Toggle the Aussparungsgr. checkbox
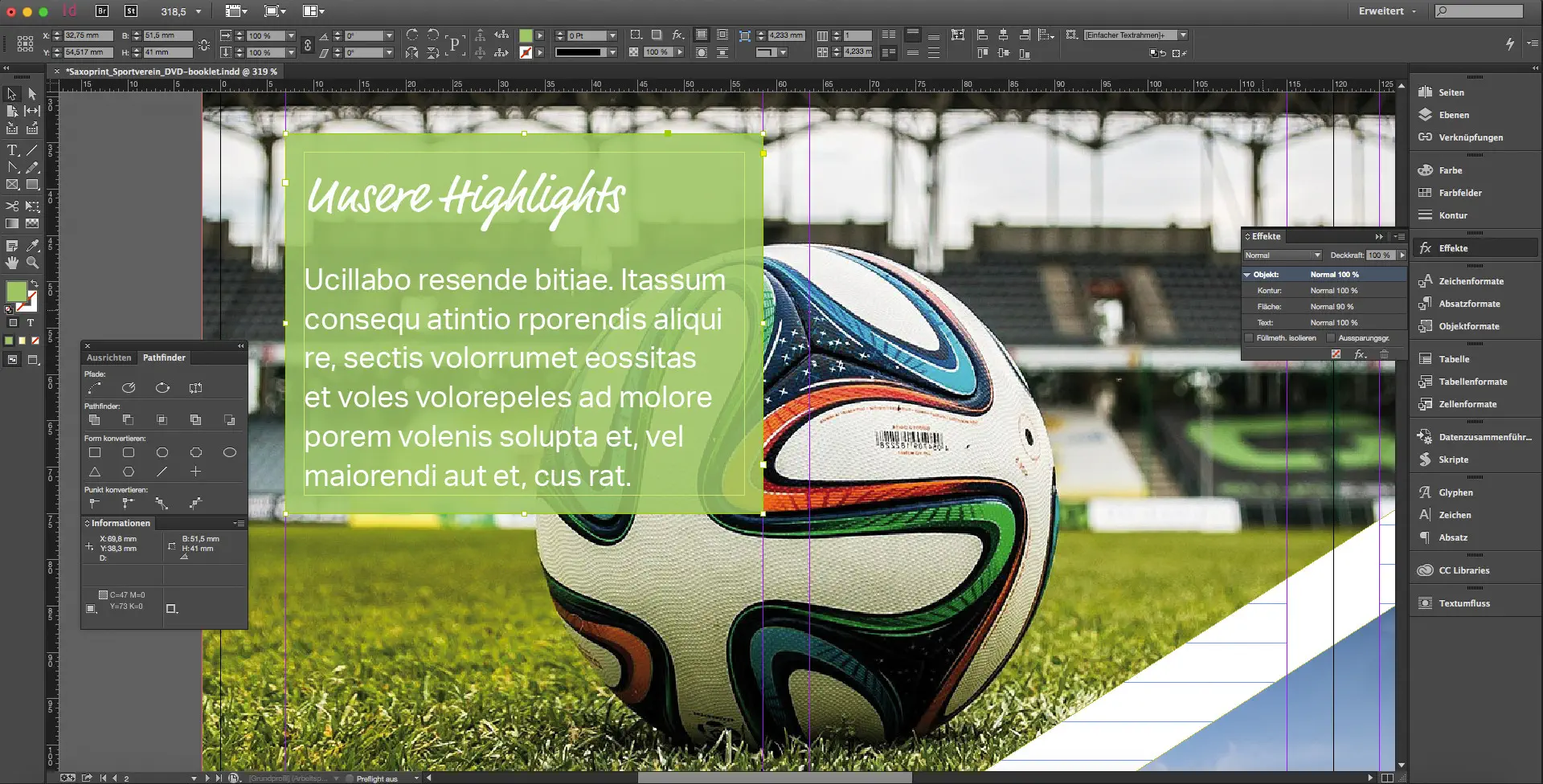1543x784 pixels. pos(1331,338)
